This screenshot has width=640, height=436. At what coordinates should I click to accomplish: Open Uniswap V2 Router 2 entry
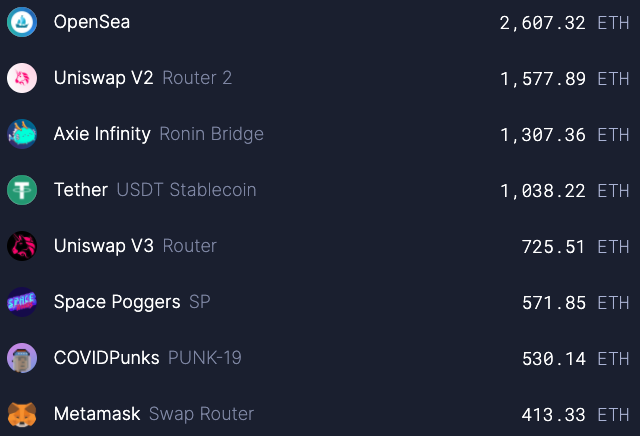[142, 77]
